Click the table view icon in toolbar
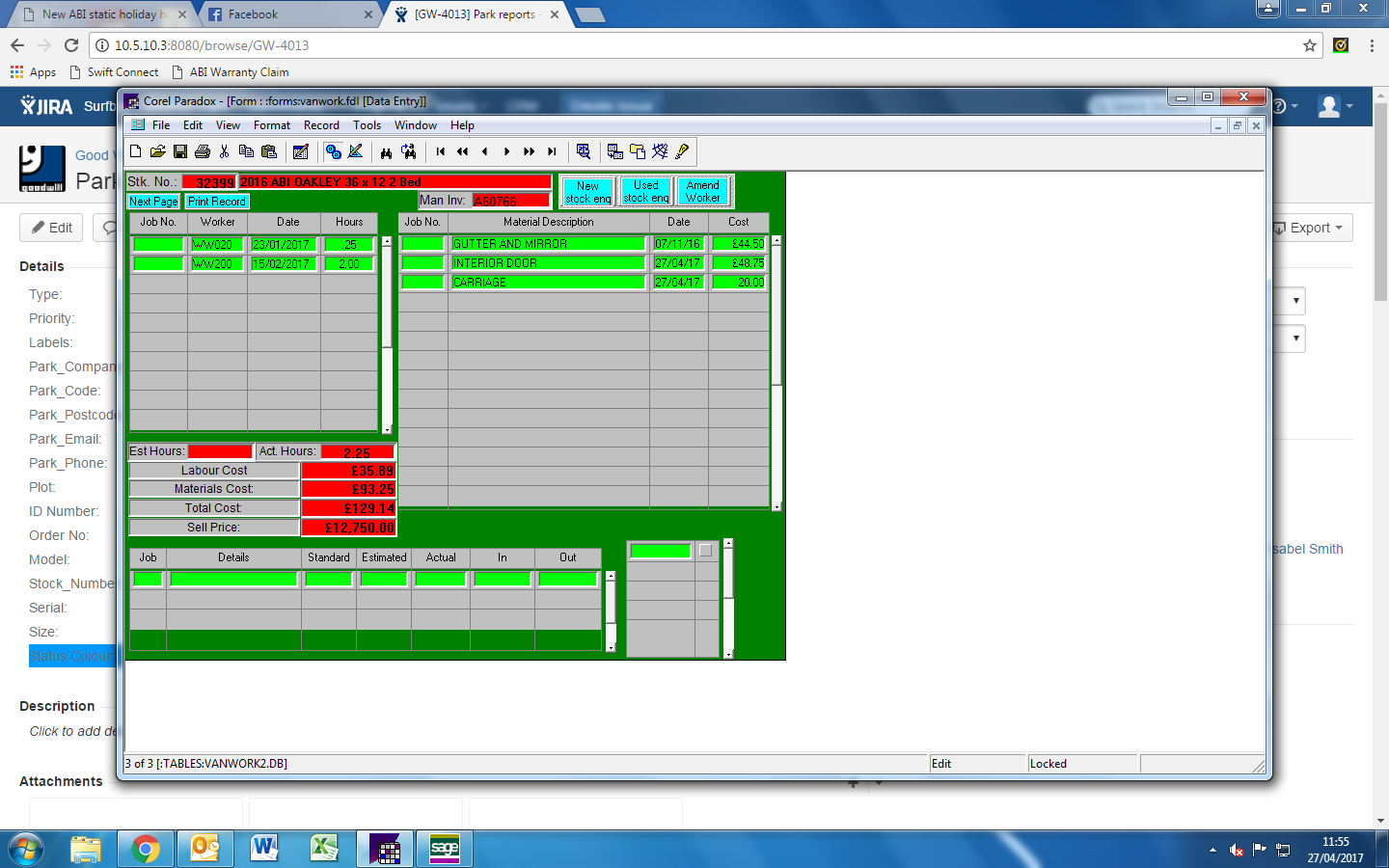1389x868 pixels. click(x=301, y=151)
